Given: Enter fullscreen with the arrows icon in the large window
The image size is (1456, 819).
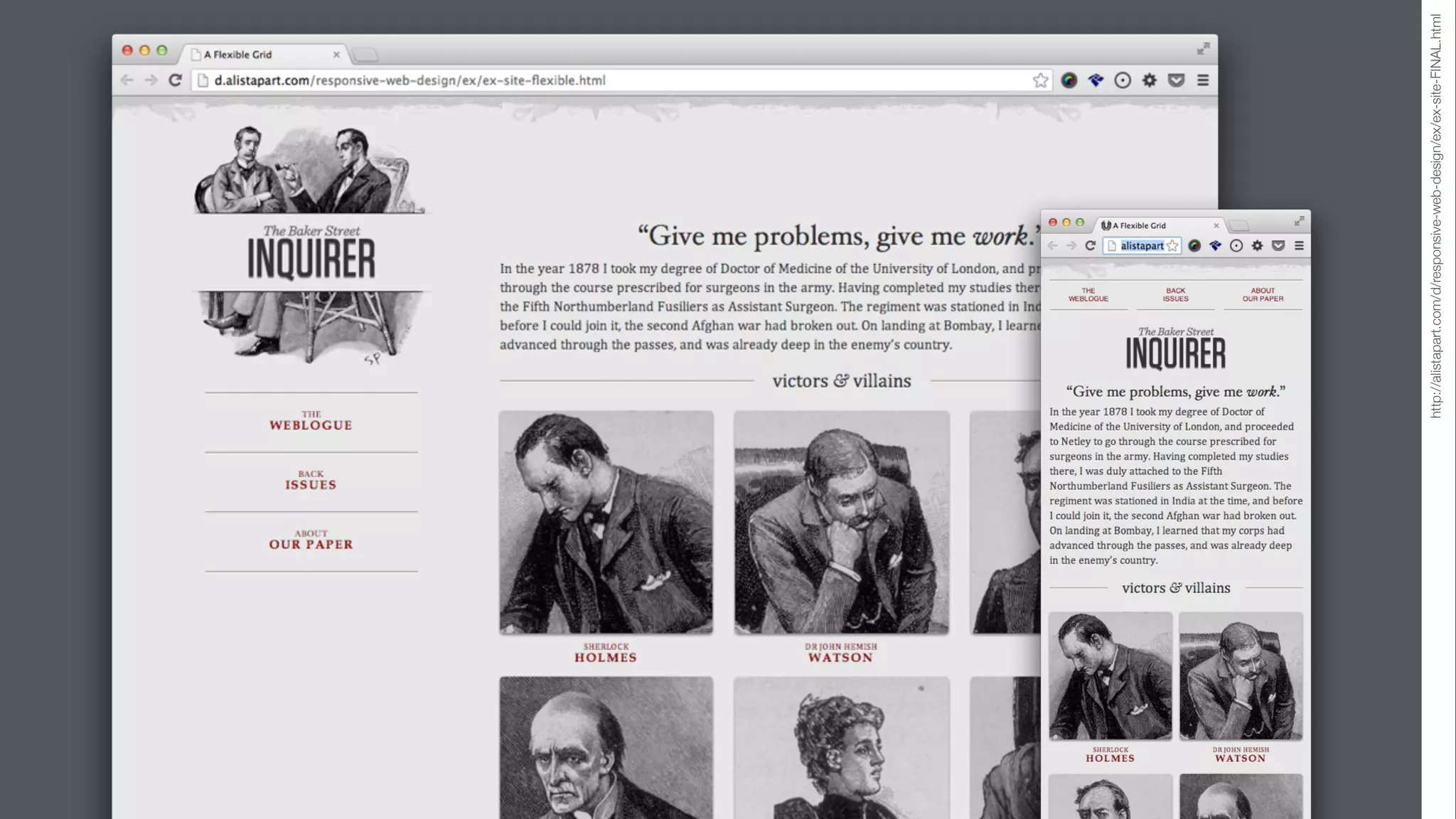Looking at the screenshot, I should tap(1203, 48).
